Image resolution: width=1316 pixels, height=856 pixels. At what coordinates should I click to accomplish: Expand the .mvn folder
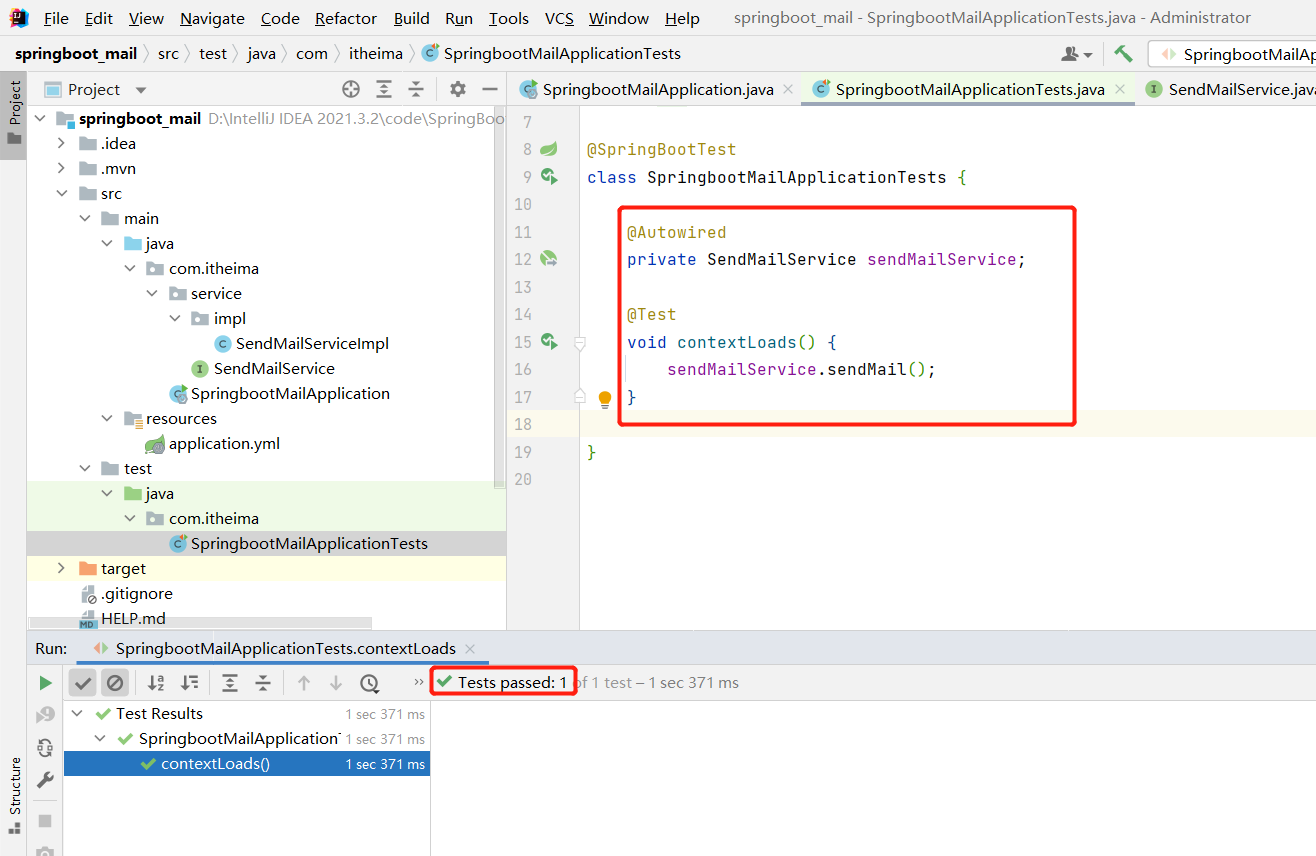[62, 168]
